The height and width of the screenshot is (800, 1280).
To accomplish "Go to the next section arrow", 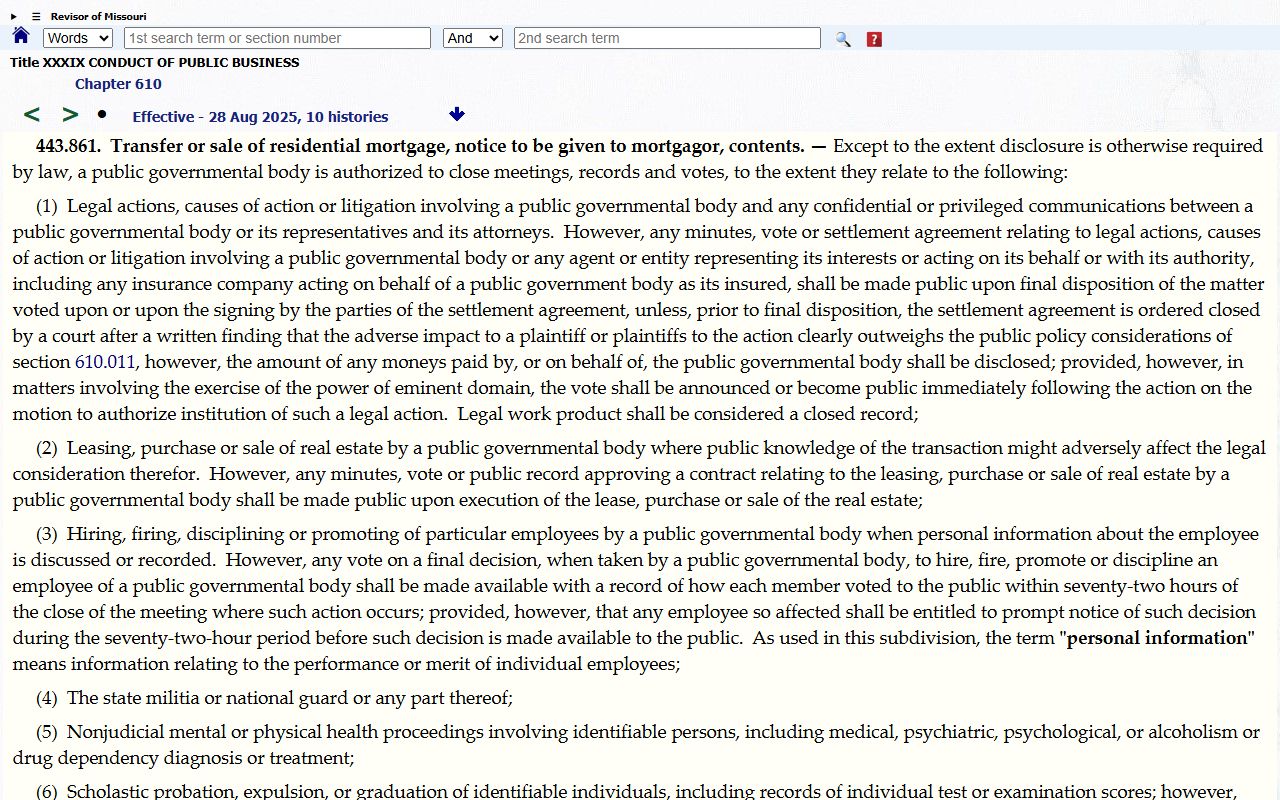I will [70, 115].
